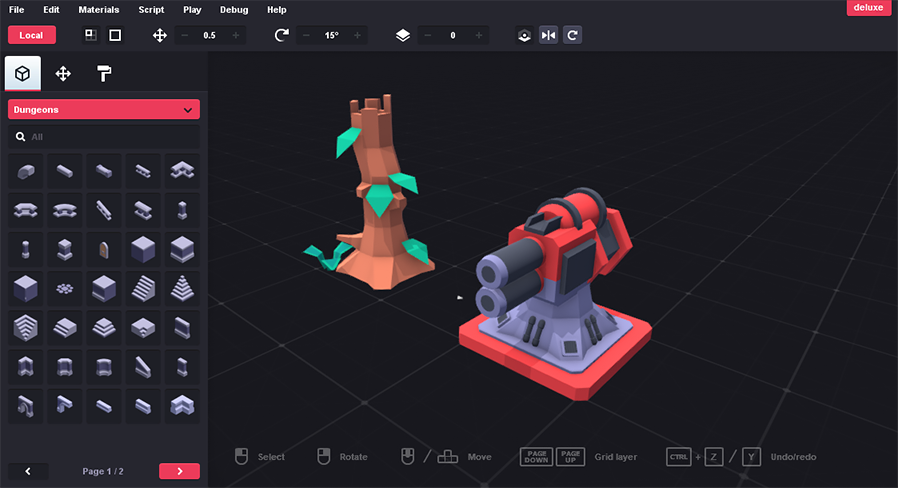
Task: Open the Script menu
Action: click(151, 10)
